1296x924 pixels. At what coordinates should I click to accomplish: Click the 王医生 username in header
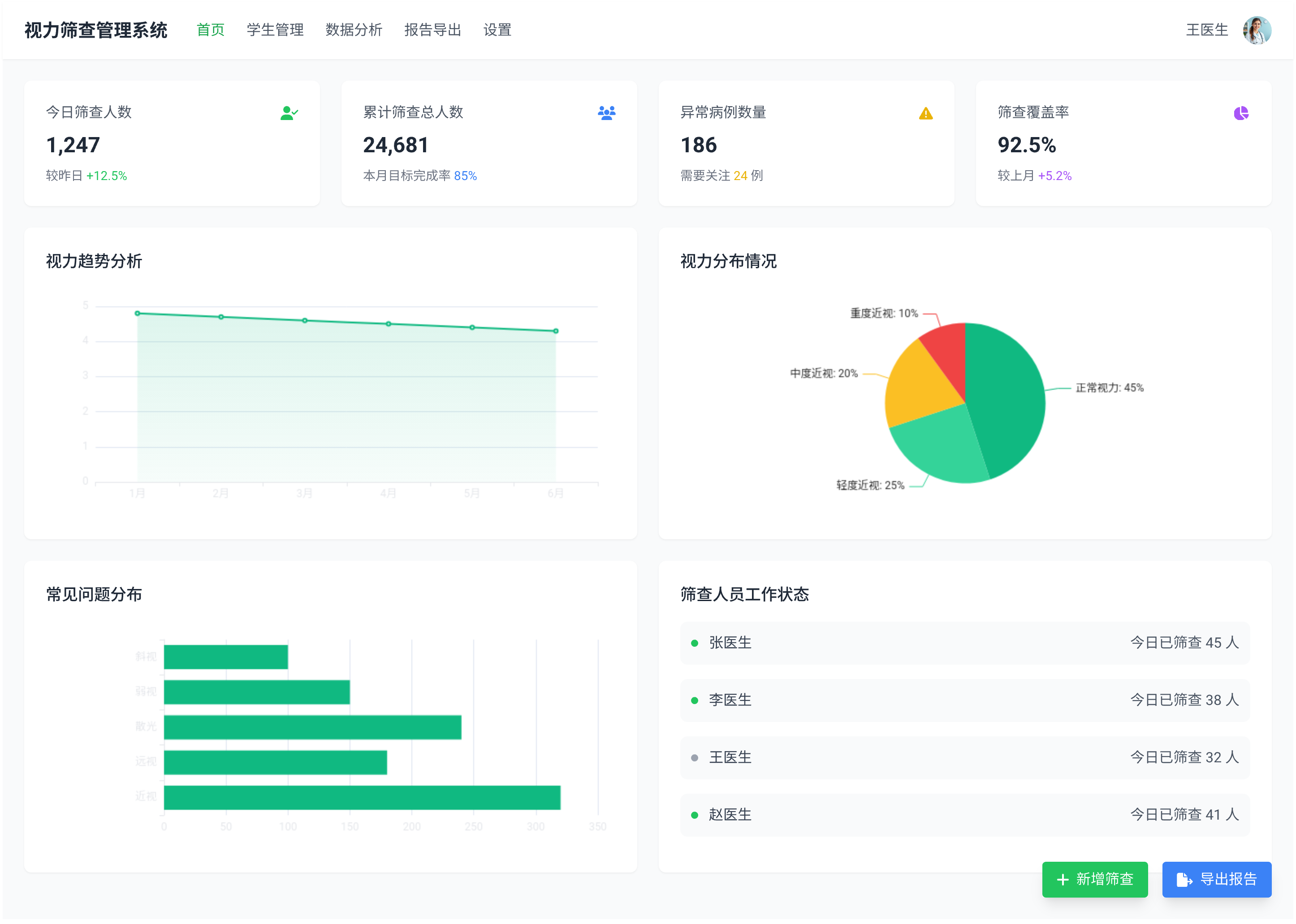pos(1207,30)
